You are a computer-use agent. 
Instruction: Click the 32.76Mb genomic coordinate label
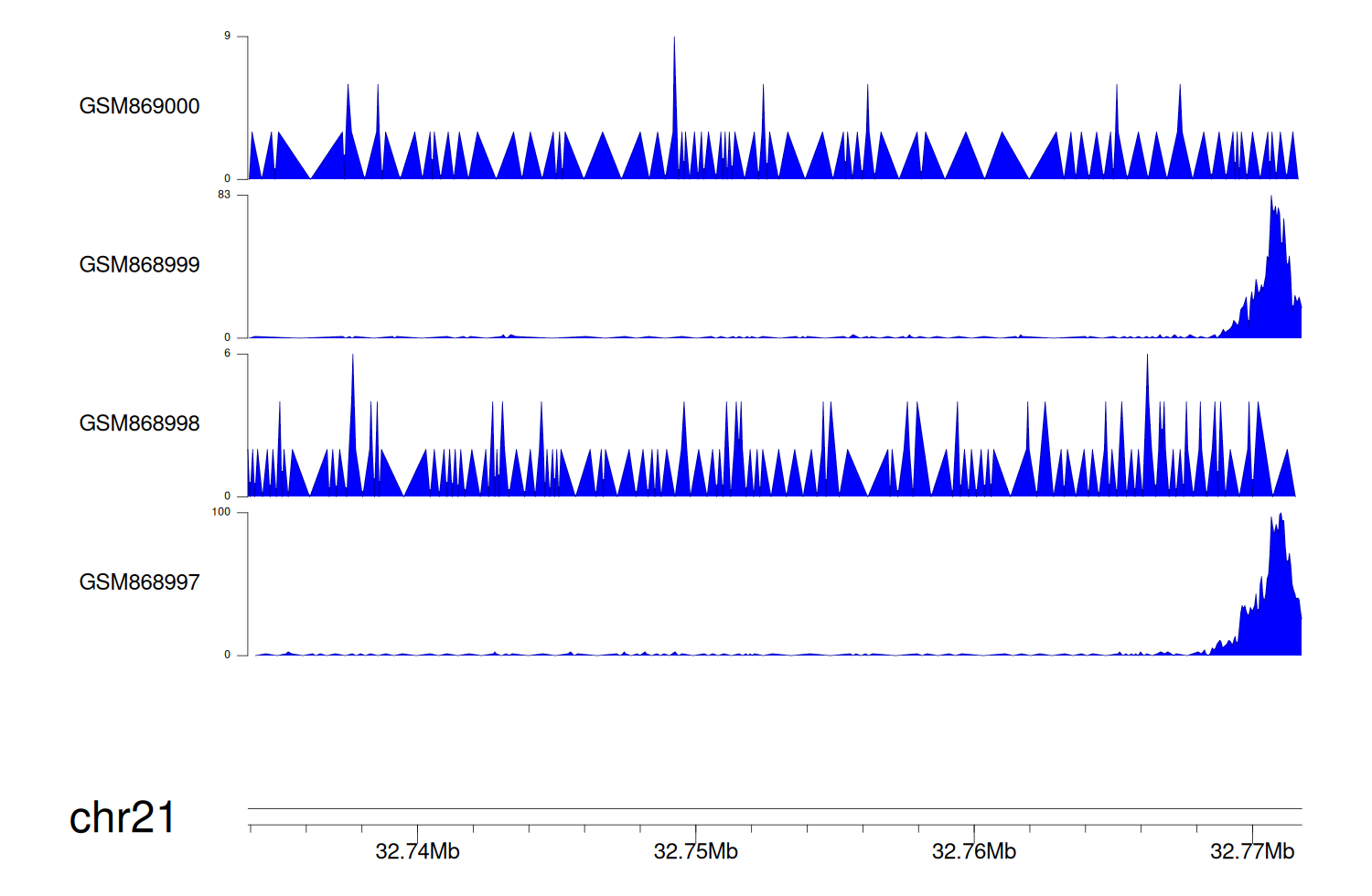click(973, 852)
